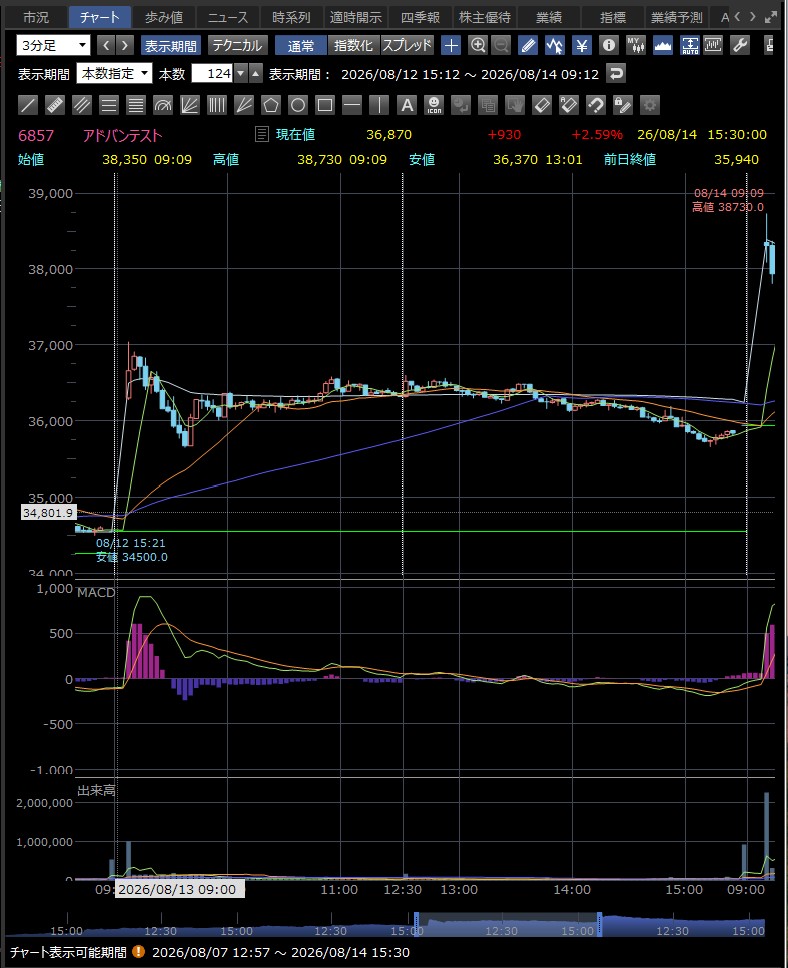Toggle the area chart icon
The image size is (788, 968).
pos(663,45)
